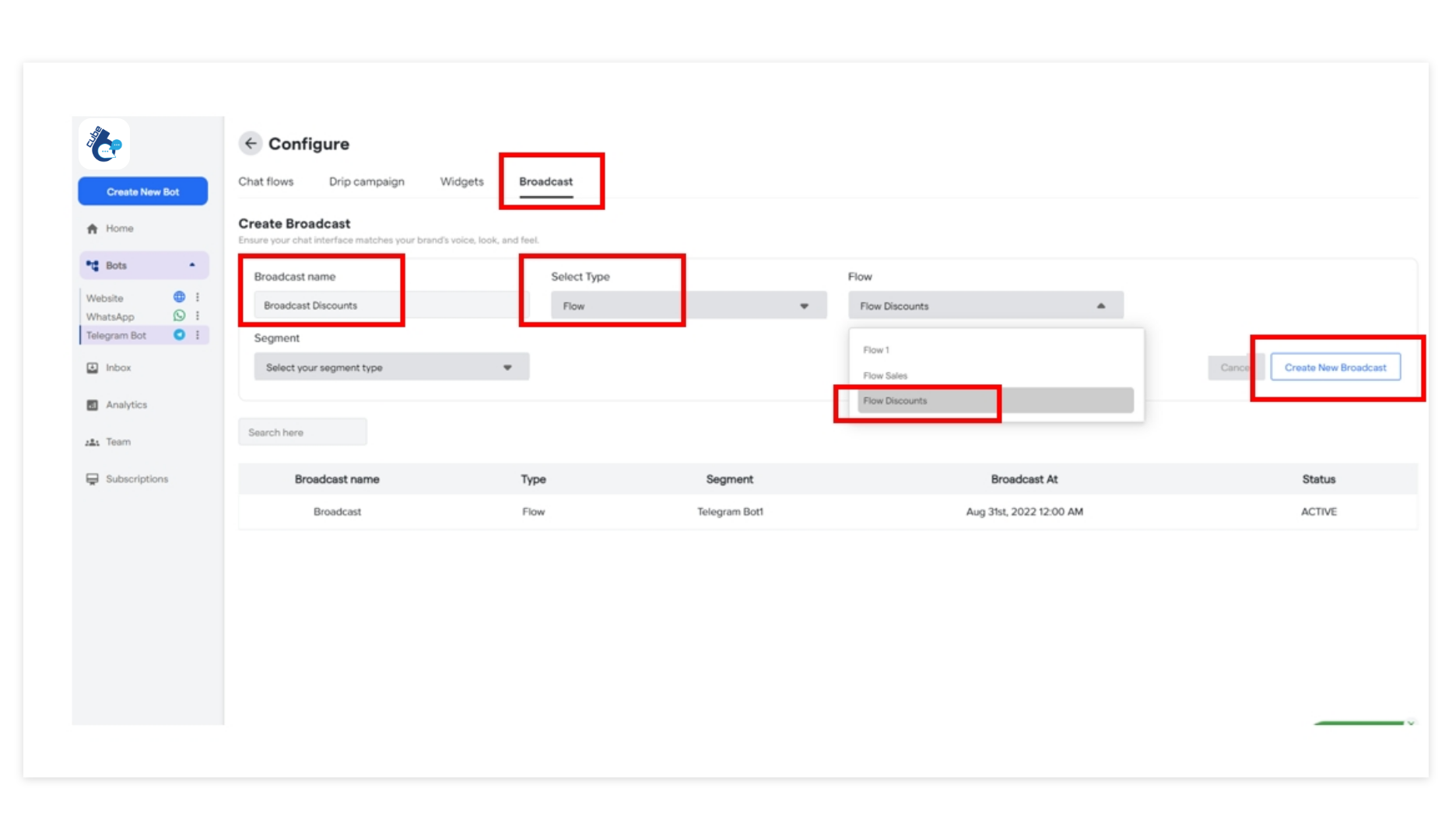Click the Bots icon in sidebar

click(93, 265)
